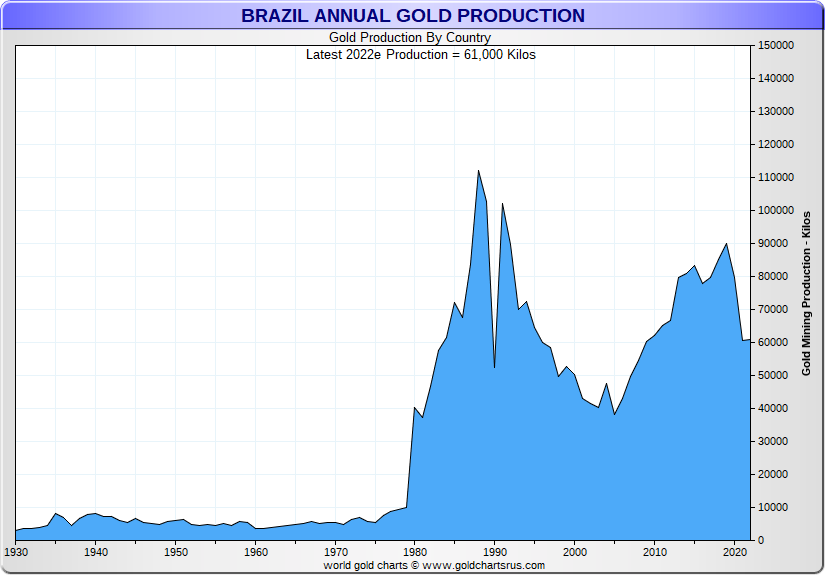Click the Gold Mining Production - Kilos axis title

(x=806, y=293)
